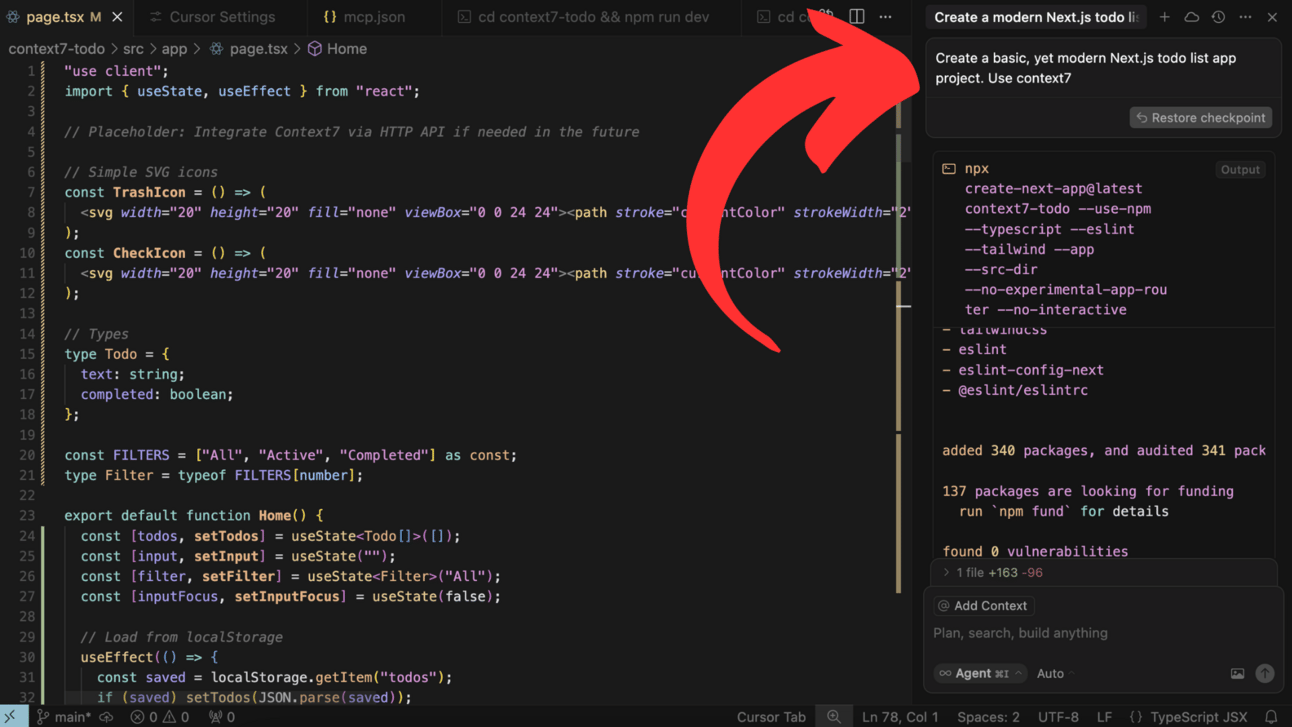Switch to the npm run dev terminal tab

click(x=584, y=17)
